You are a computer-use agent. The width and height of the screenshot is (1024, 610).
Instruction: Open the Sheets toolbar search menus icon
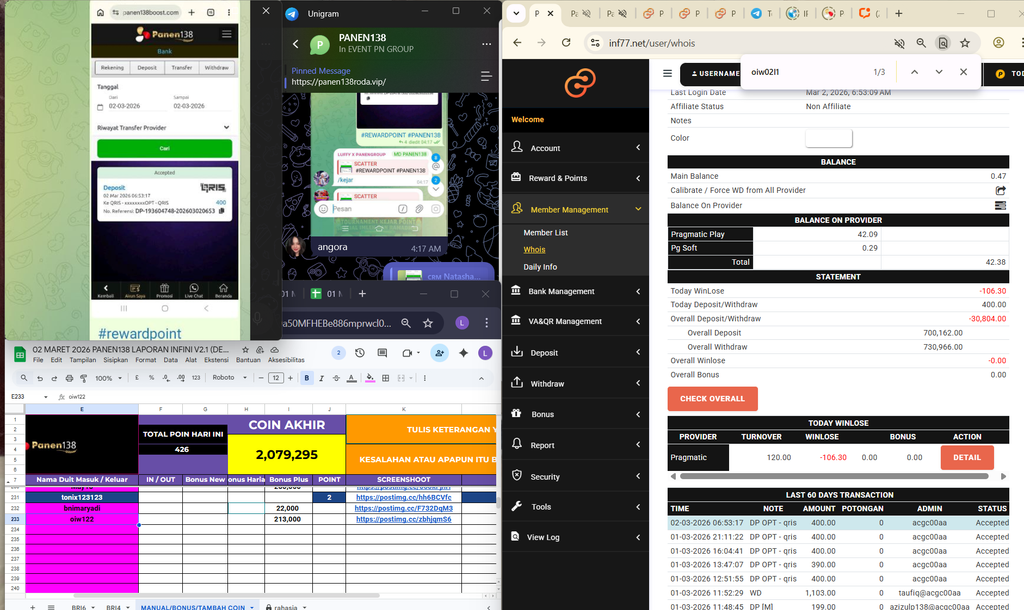click(24, 378)
